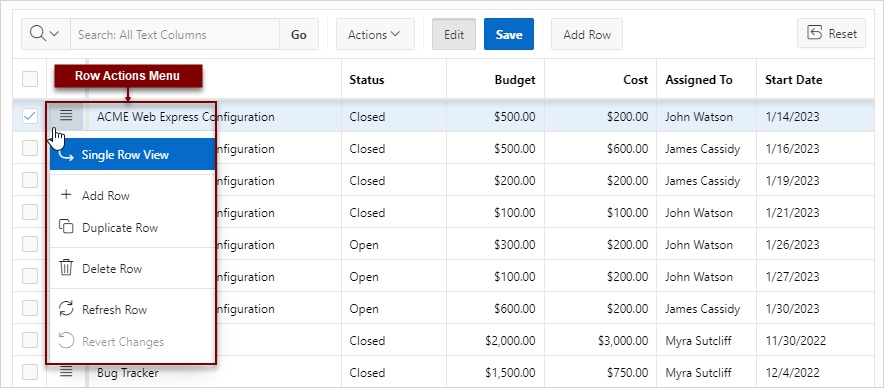Expand the Actions dropdown menu
The width and height of the screenshot is (884, 388).
(375, 34)
